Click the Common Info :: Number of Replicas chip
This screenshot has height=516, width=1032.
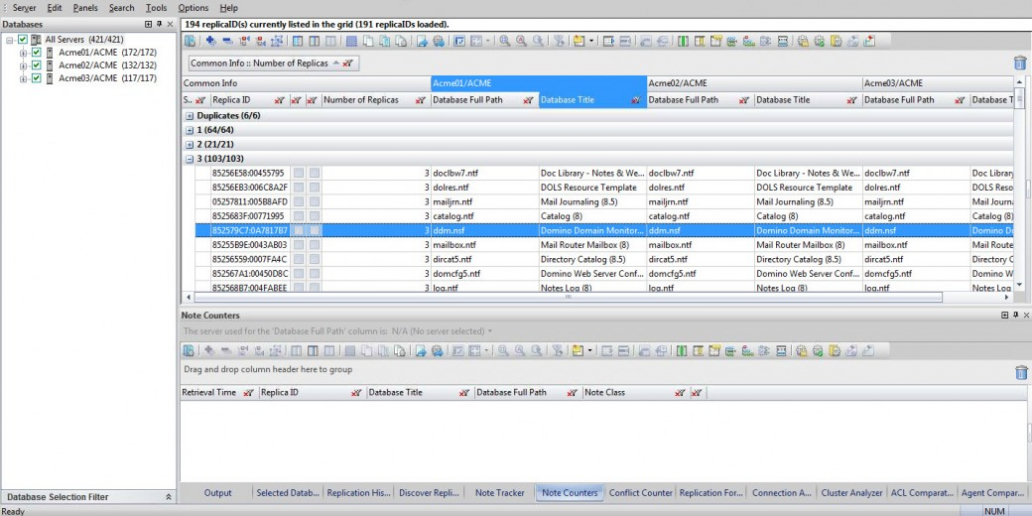(274, 63)
